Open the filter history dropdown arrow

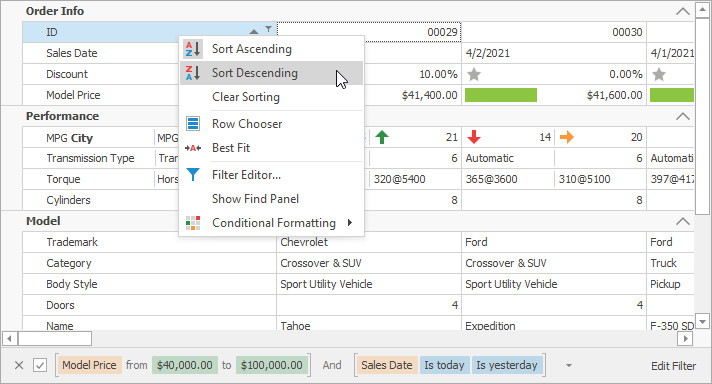(569, 365)
